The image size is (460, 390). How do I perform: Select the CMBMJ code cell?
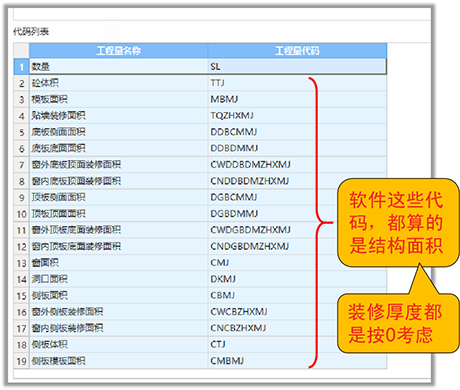[x=297, y=360]
